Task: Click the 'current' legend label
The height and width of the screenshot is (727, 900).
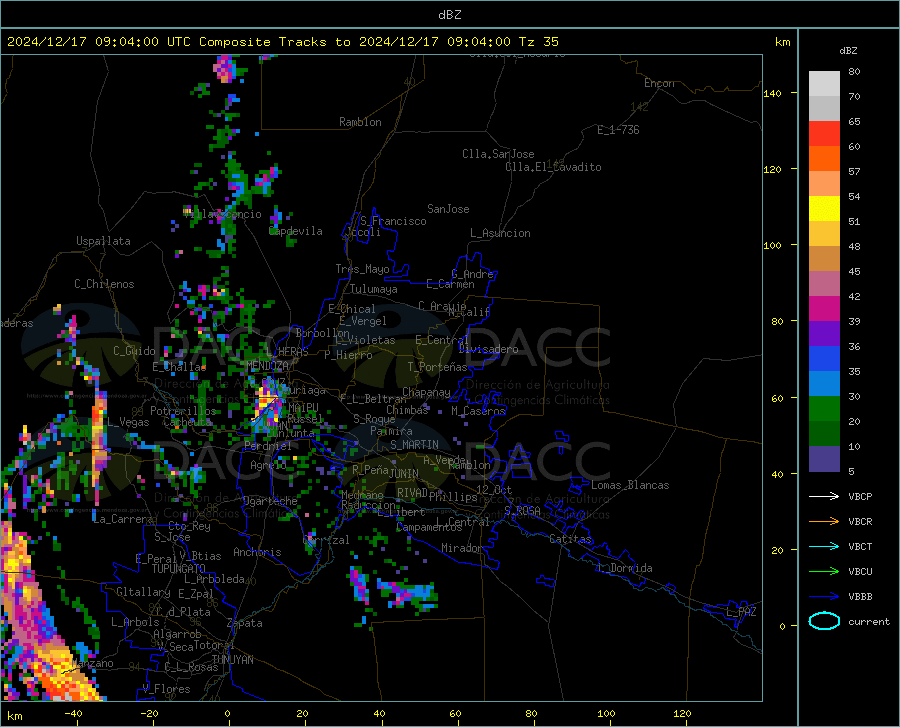Action: (869, 622)
